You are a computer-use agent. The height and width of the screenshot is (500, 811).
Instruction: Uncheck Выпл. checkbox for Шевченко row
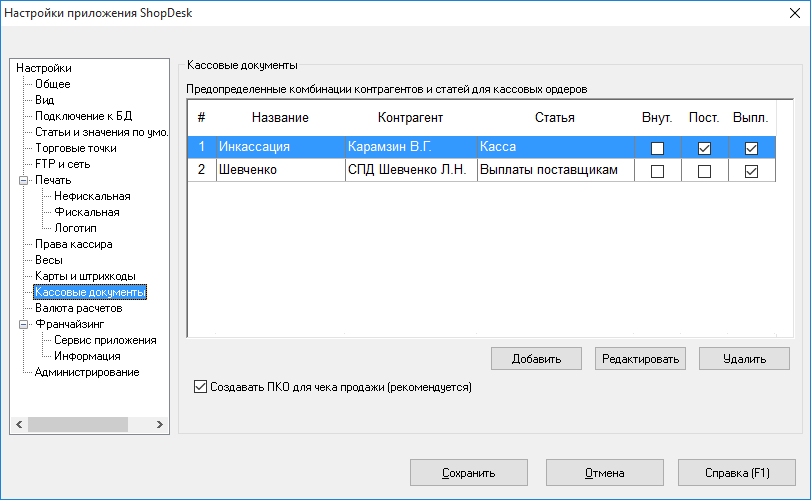(752, 171)
